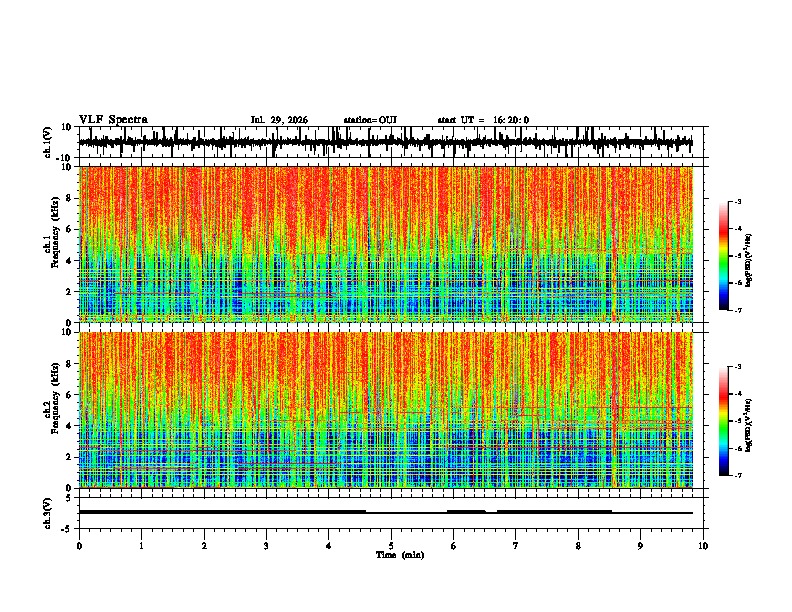Click time axis tick label '8'
792x612 pixels.
coord(578,546)
